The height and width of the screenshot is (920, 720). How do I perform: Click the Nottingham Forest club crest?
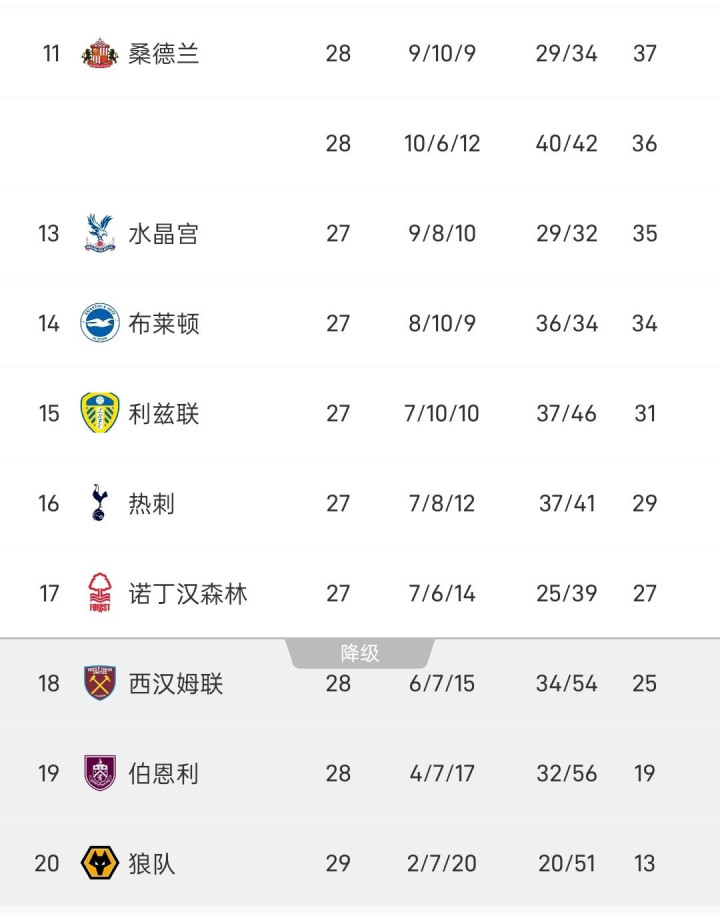click(x=100, y=593)
